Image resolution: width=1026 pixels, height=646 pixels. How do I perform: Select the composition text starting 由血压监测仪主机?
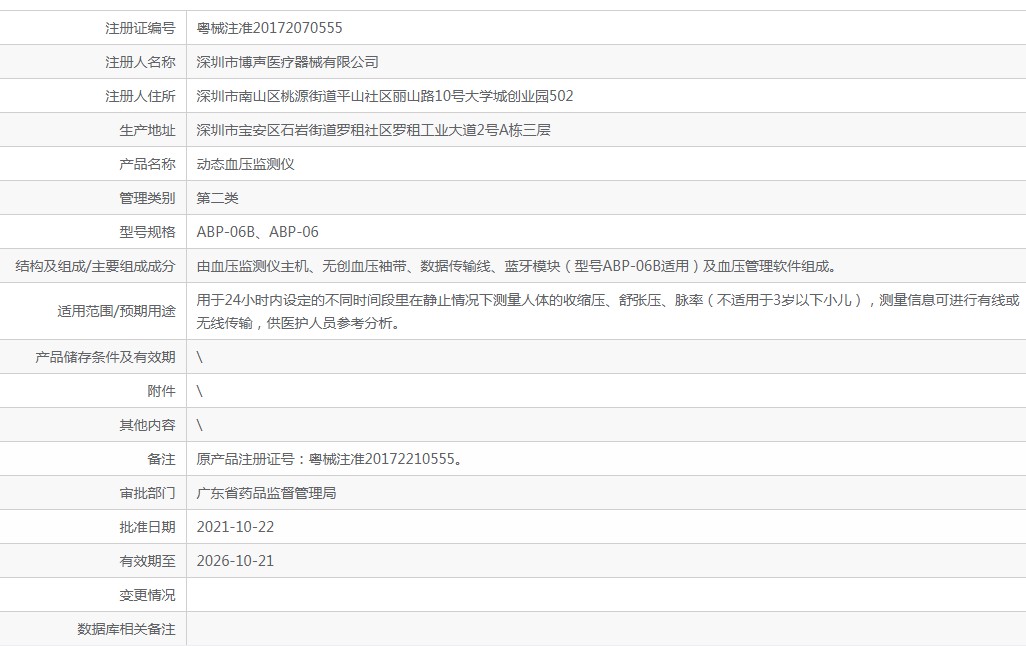[x=516, y=266]
